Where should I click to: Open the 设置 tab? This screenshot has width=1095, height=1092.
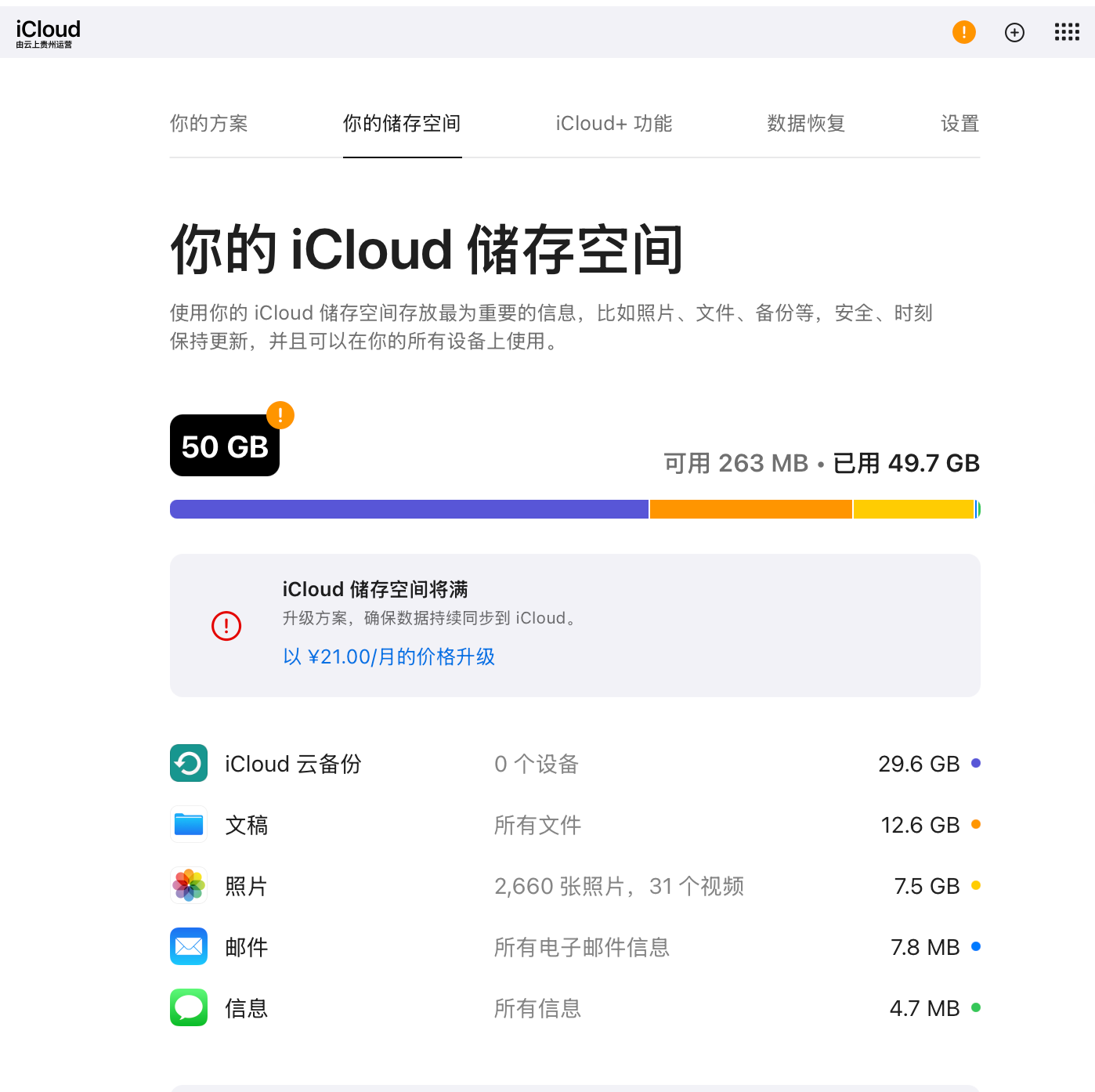pyautogui.click(x=960, y=124)
